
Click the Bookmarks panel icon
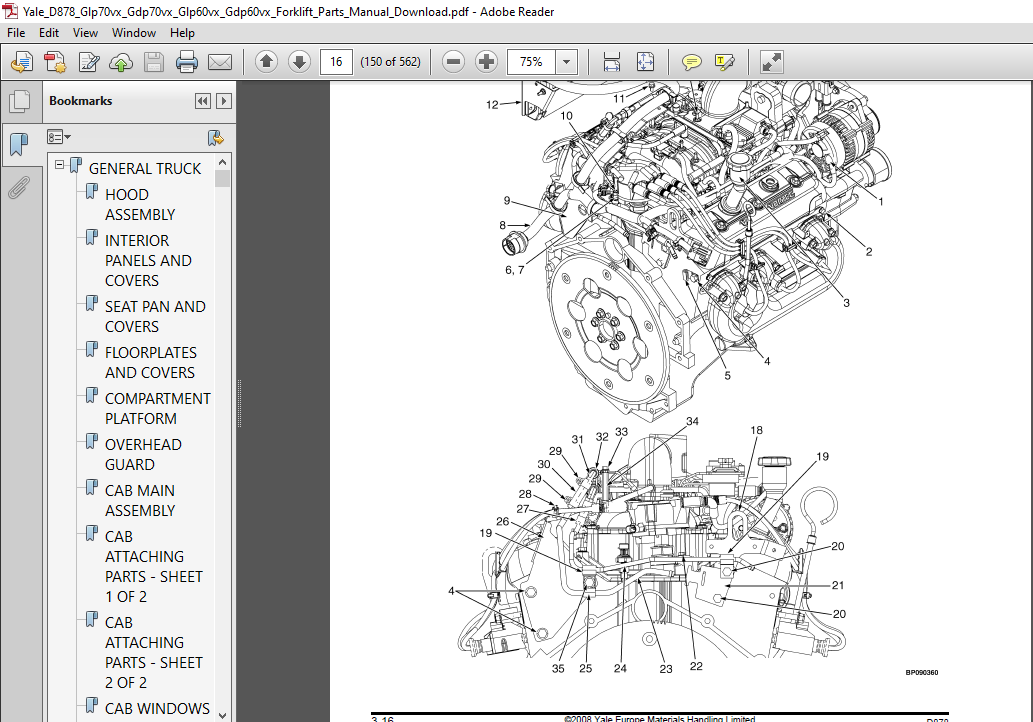[20, 143]
